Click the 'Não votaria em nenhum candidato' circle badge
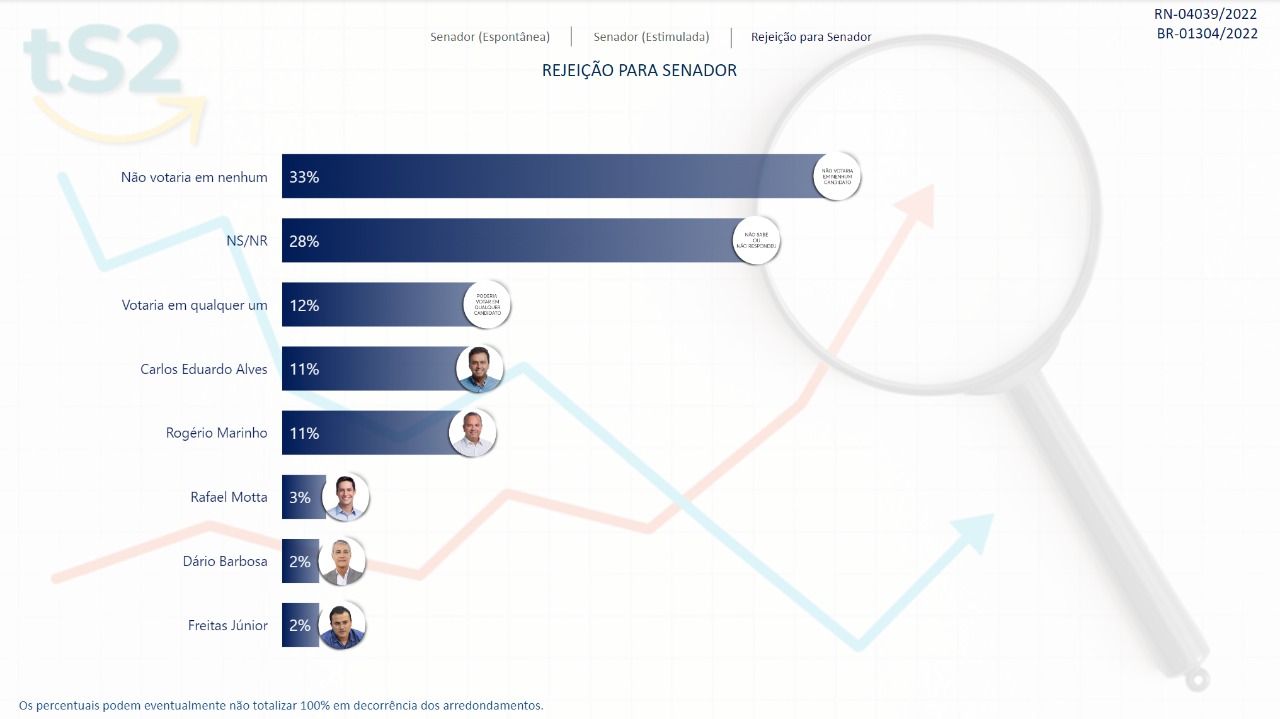 [836, 177]
